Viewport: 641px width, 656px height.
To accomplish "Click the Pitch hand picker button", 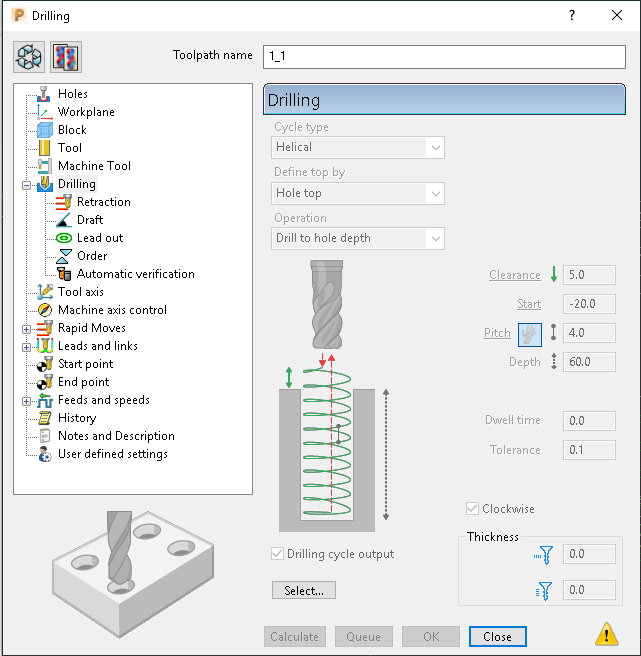I will click(530, 335).
